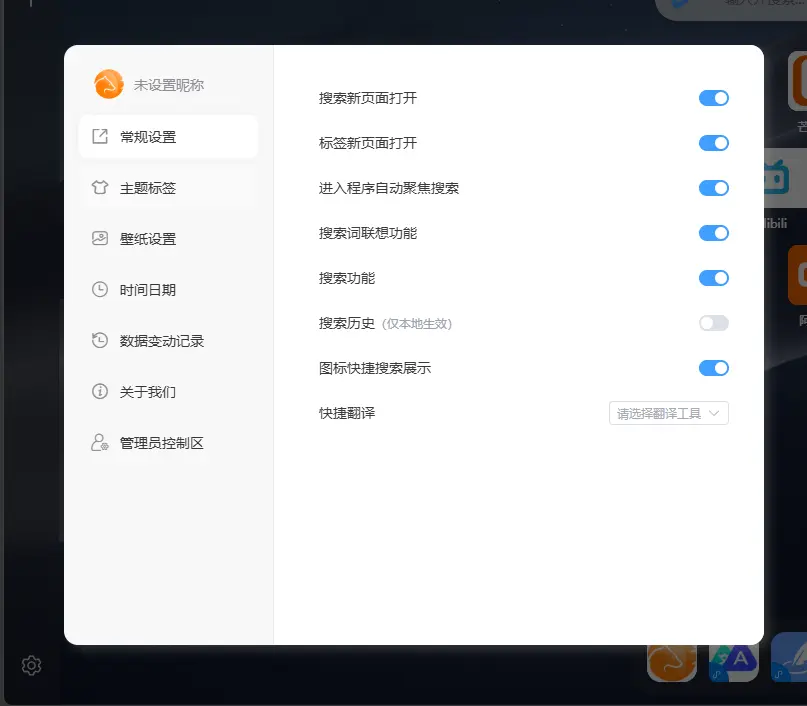Click the info icon beside 关于我们
Viewport: 807px width, 706px height.
(x=100, y=391)
